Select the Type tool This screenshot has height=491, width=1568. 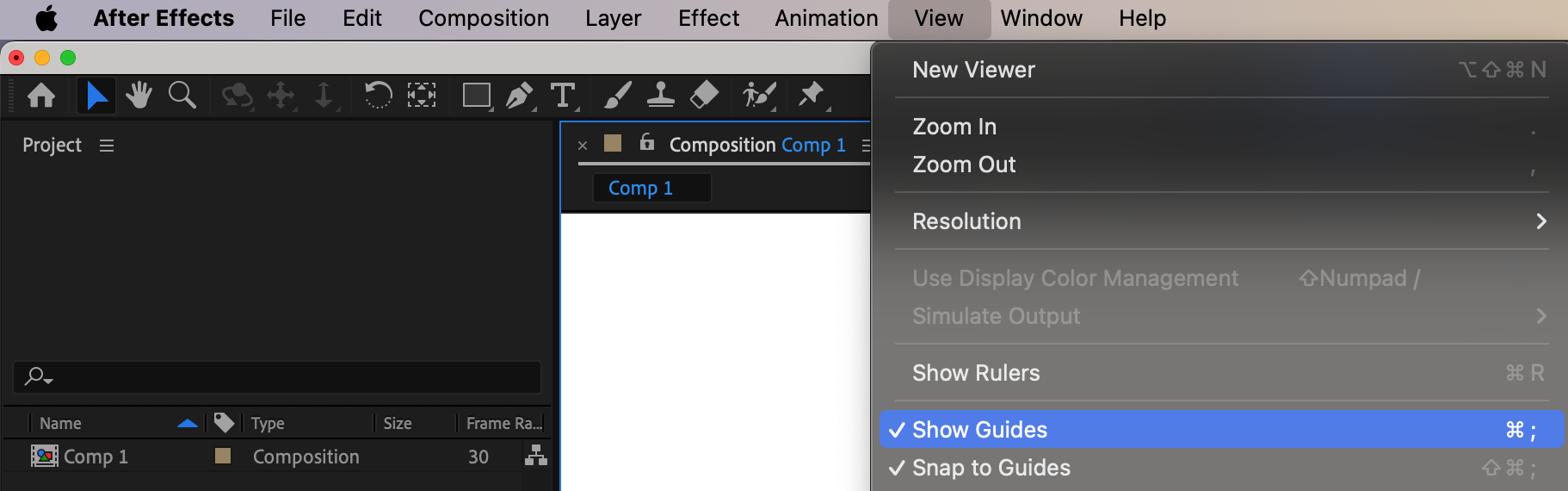point(563,95)
